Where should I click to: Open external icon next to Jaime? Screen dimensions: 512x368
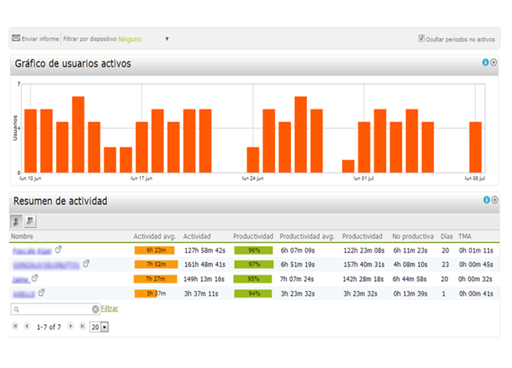click(x=35, y=278)
